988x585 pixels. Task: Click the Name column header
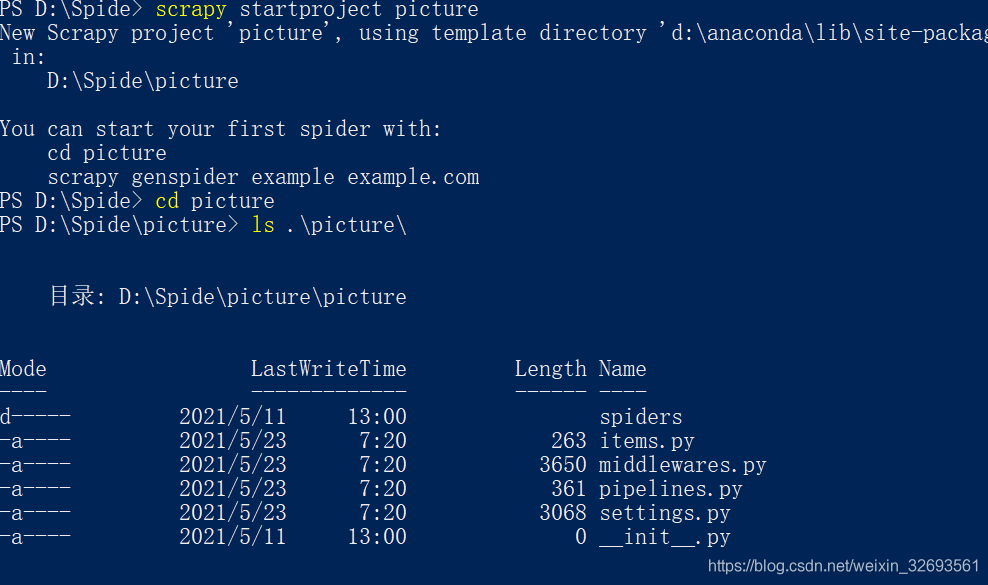(622, 369)
